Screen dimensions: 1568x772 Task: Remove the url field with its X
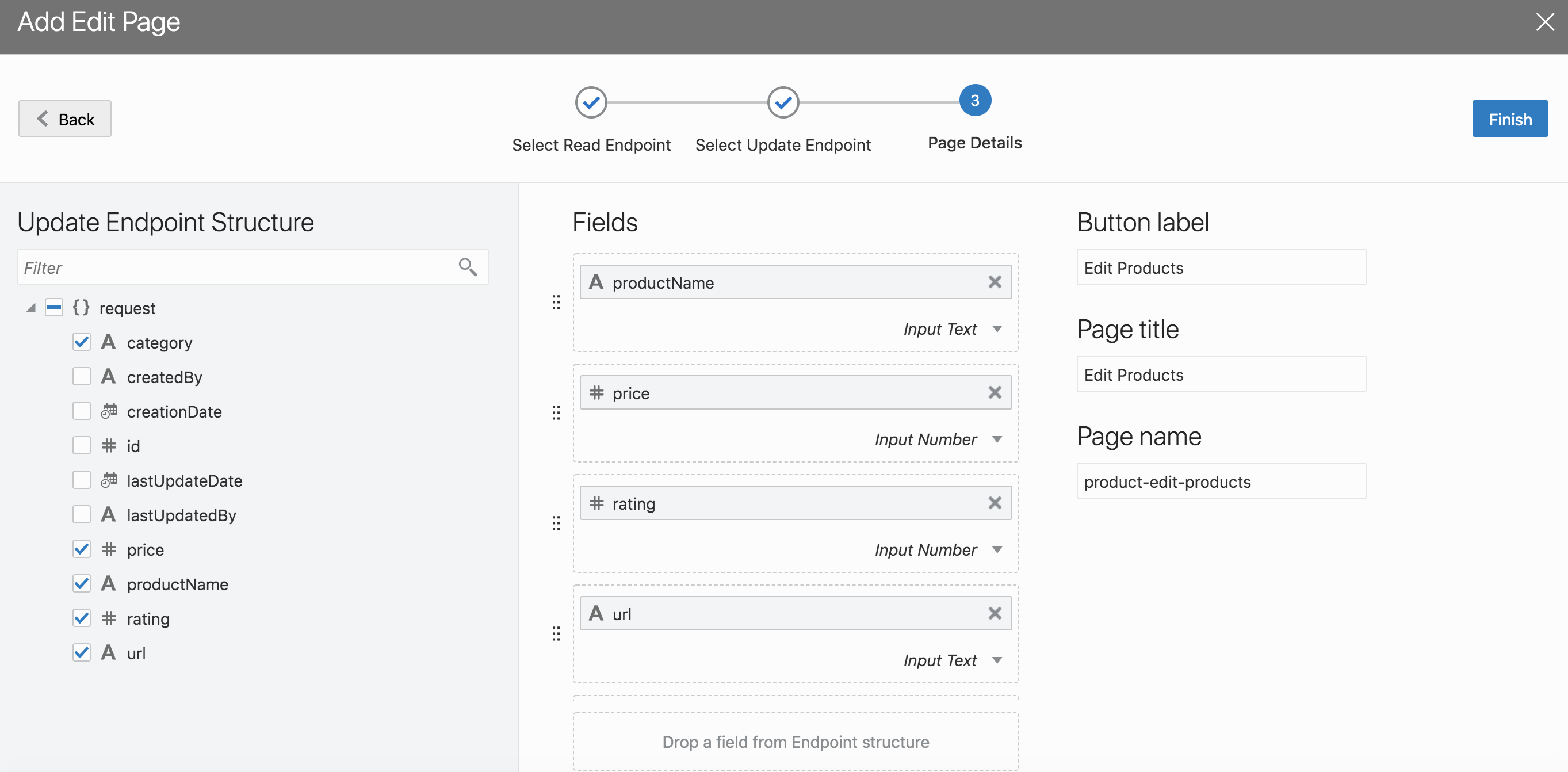pyautogui.click(x=995, y=613)
